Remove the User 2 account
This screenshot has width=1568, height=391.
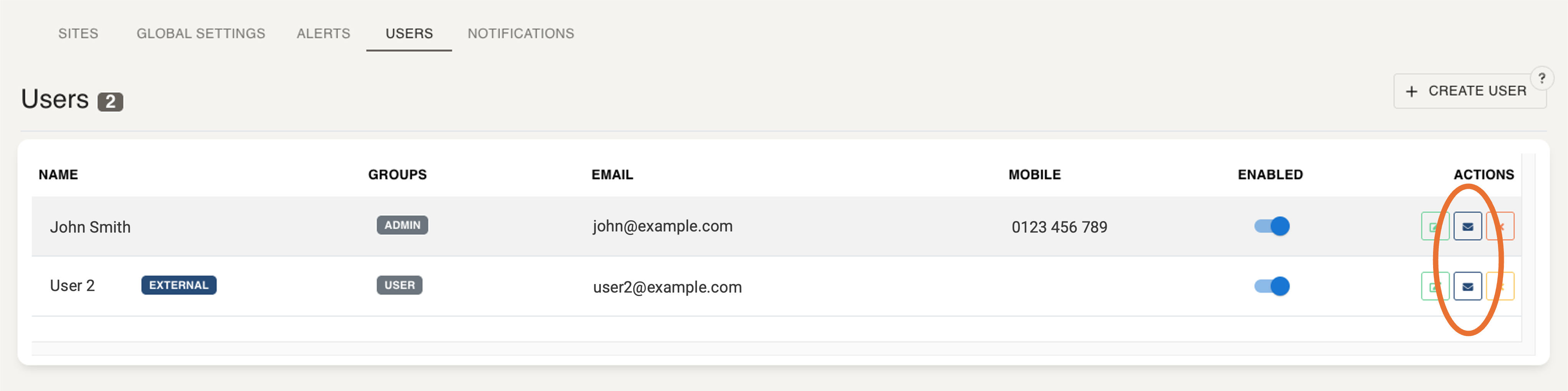click(x=1500, y=286)
